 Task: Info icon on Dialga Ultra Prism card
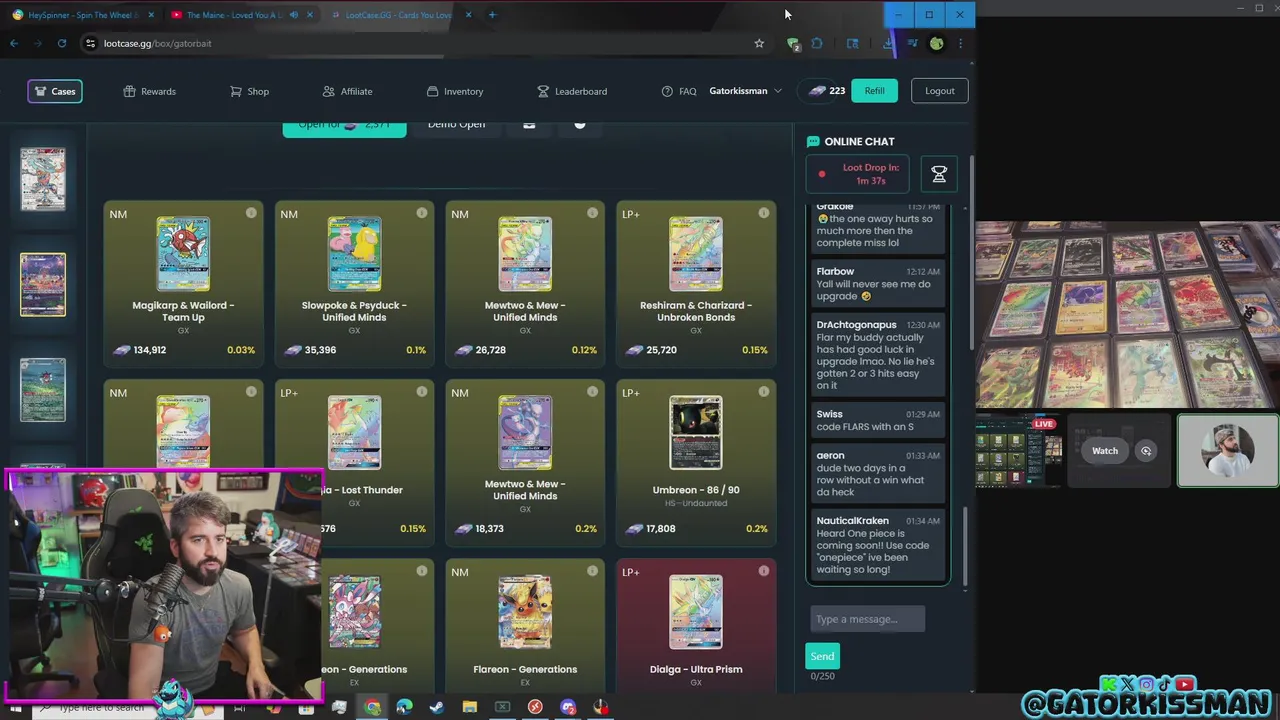pyautogui.click(x=764, y=571)
